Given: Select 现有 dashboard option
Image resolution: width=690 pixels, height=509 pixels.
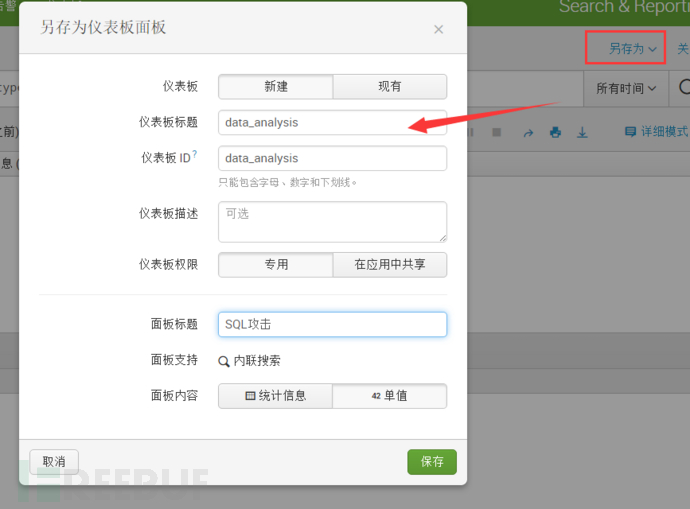Looking at the screenshot, I should pos(390,87).
